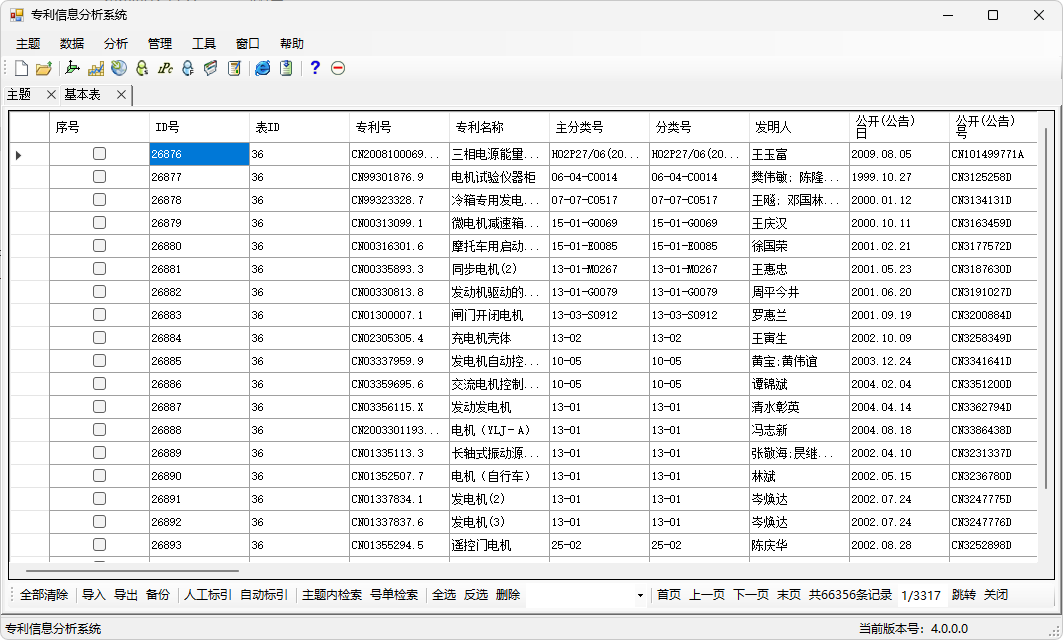Check the row 26886 checkbox
This screenshot has width=1063, height=640.
point(100,384)
